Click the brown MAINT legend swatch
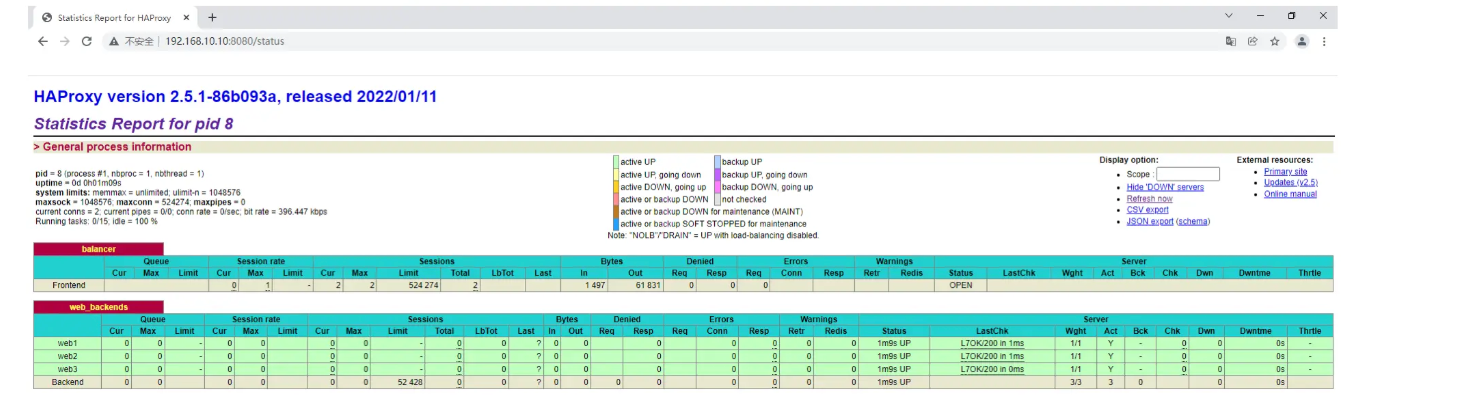Screen dimensions: 1476x404 coord(616,212)
